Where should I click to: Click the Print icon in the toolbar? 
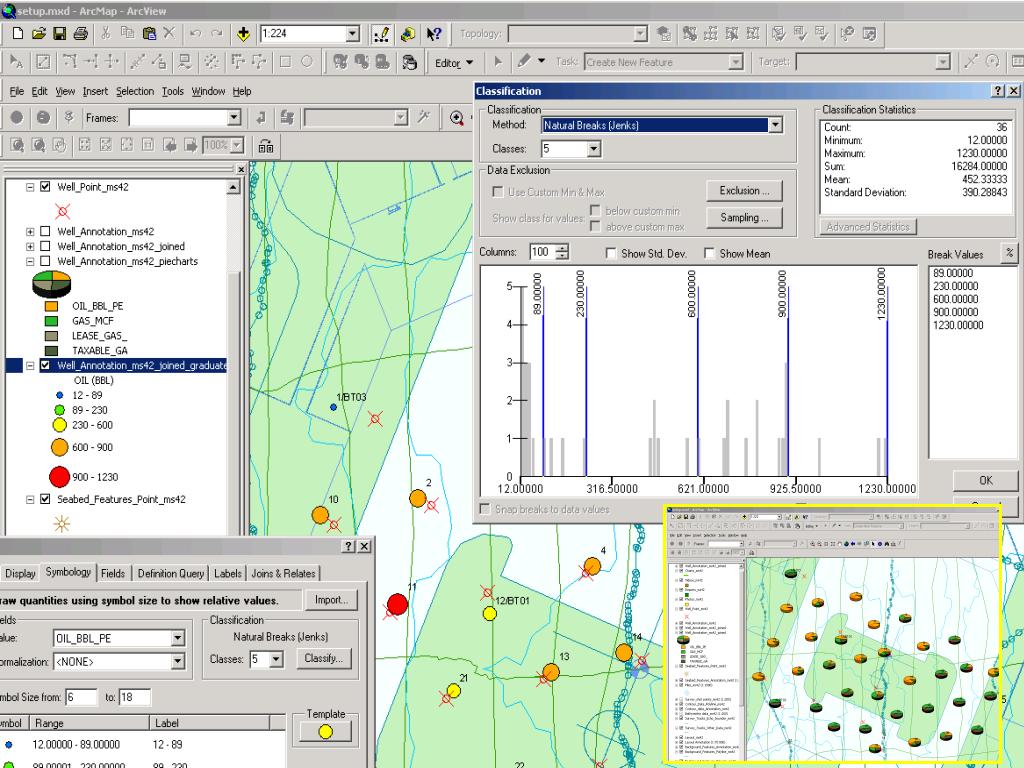[x=80, y=33]
